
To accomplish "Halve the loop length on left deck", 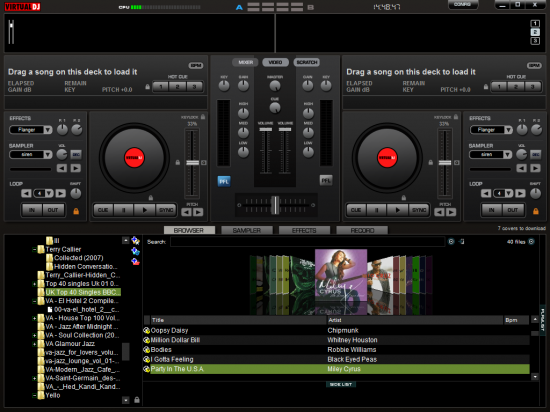I will (26, 193).
